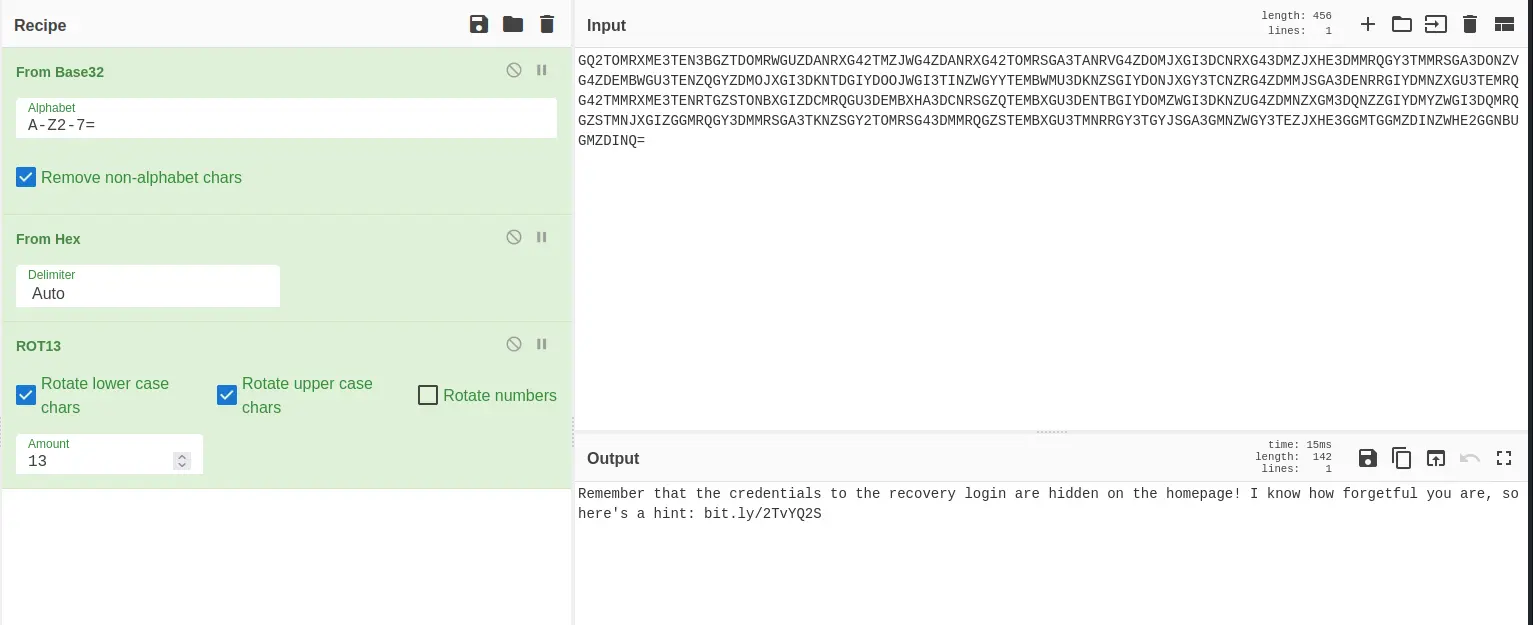The image size is (1533, 625).
Task: Undo switch icon in Output bar
Action: pos(1470,459)
